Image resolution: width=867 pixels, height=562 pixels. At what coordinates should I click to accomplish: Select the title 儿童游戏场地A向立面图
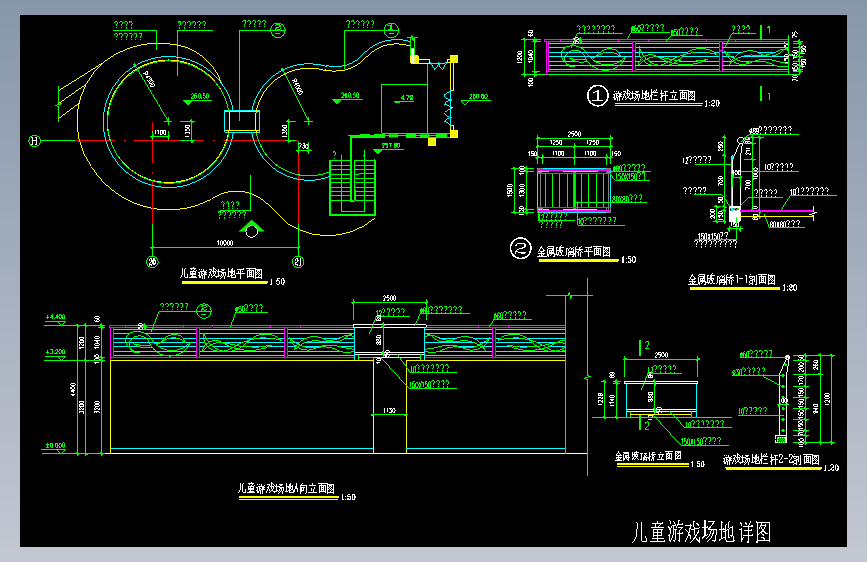click(x=286, y=488)
